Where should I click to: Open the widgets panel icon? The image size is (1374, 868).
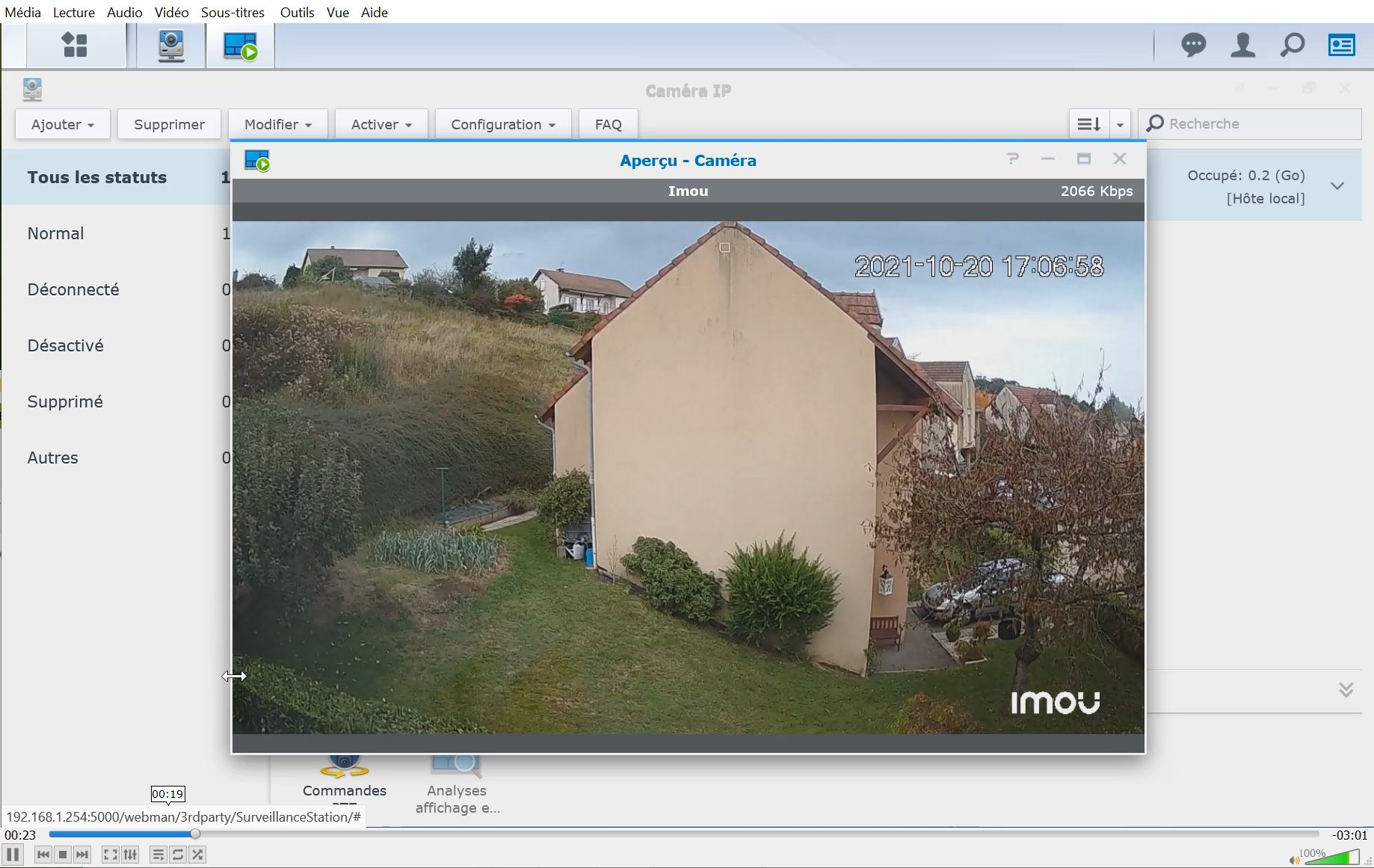point(1342,45)
